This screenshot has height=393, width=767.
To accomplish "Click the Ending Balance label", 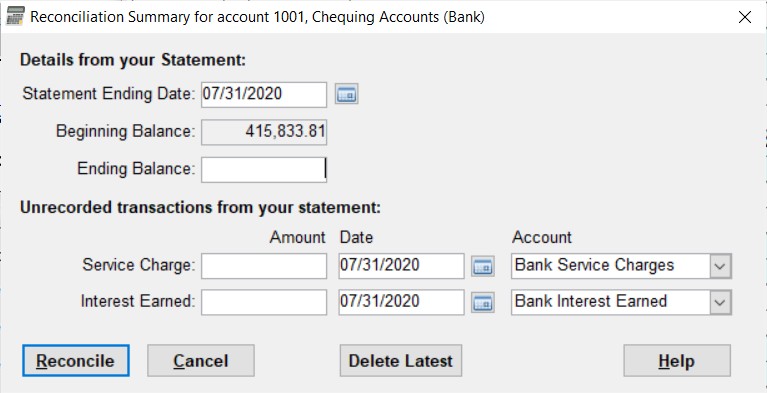I will click(x=136, y=169).
